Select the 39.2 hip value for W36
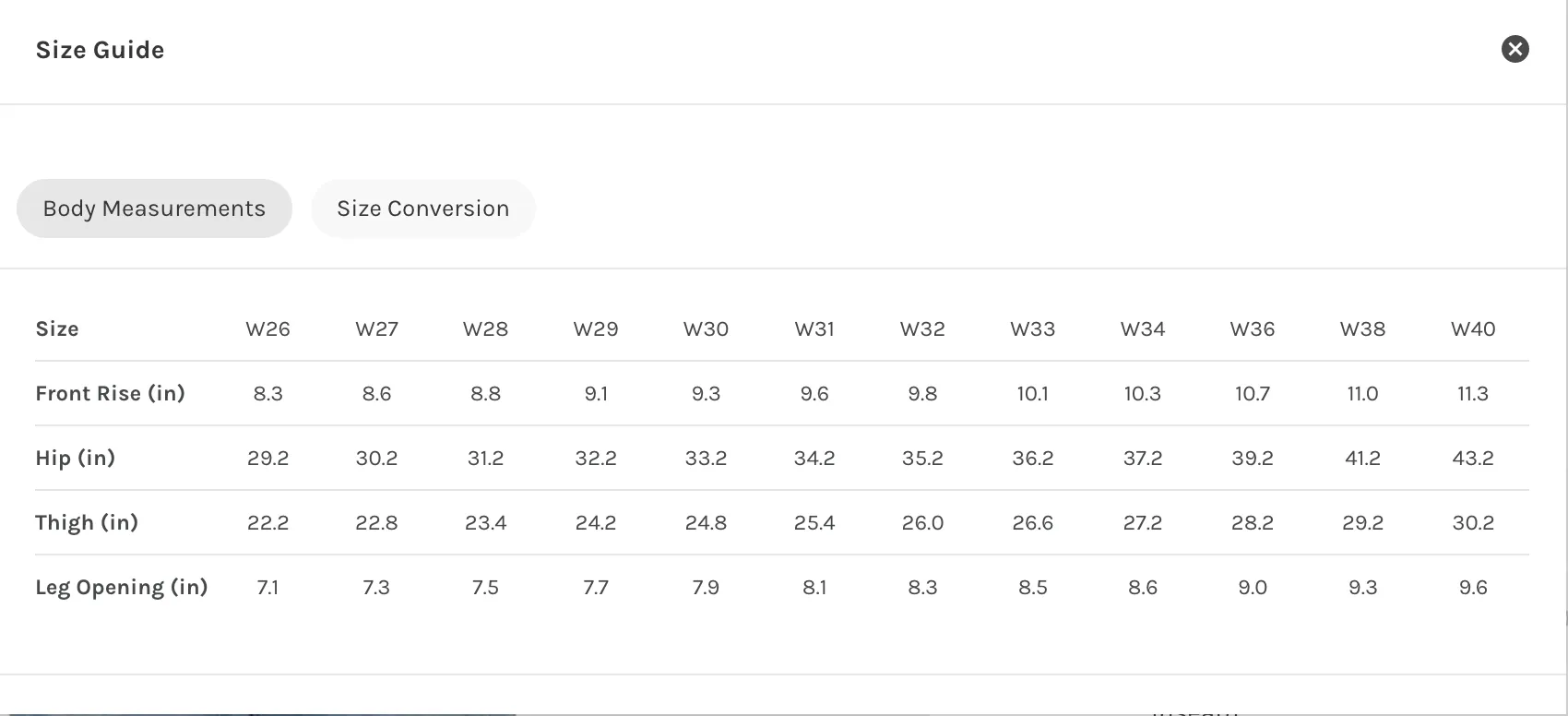 [x=1253, y=459]
